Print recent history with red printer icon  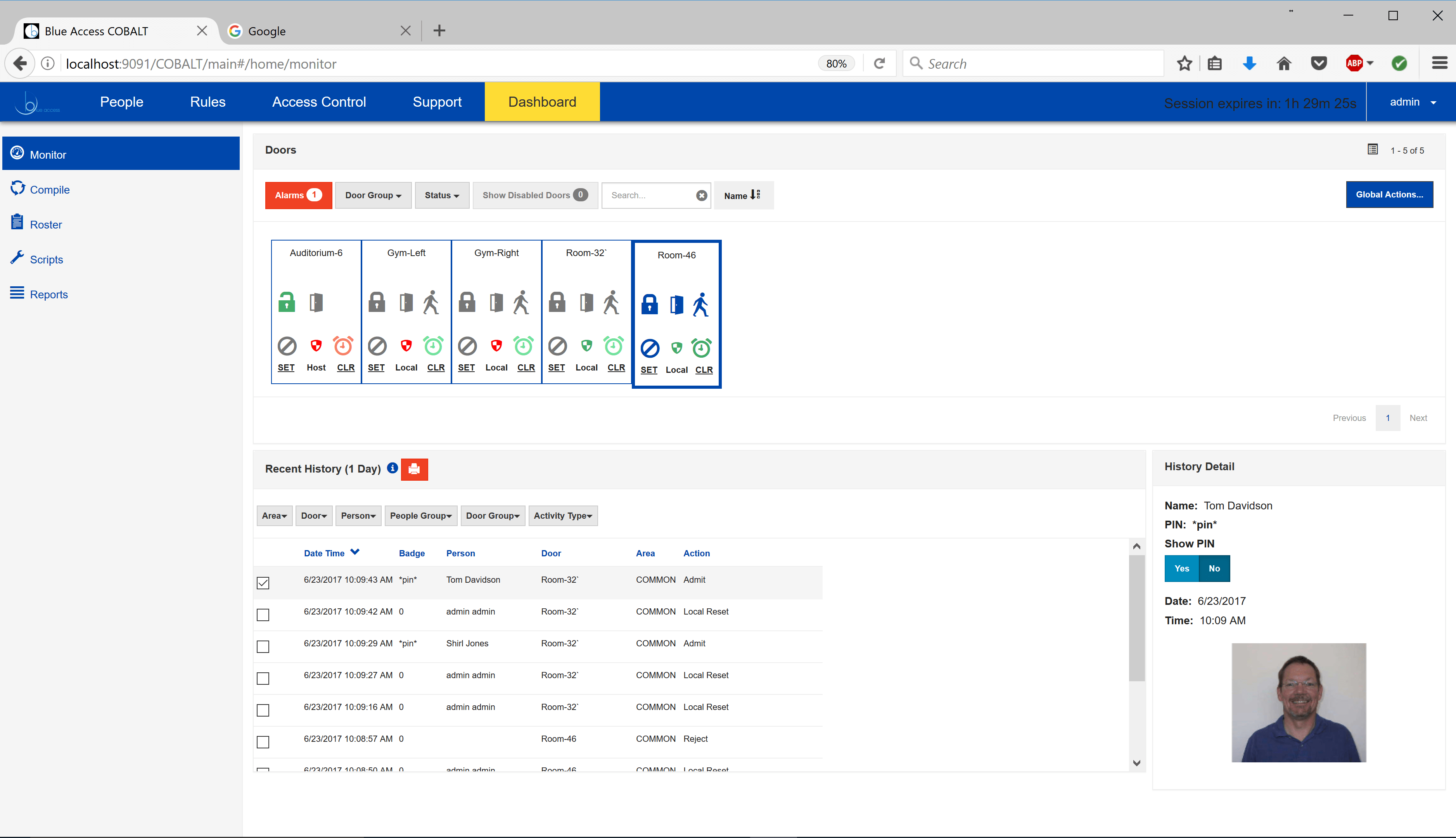point(414,469)
